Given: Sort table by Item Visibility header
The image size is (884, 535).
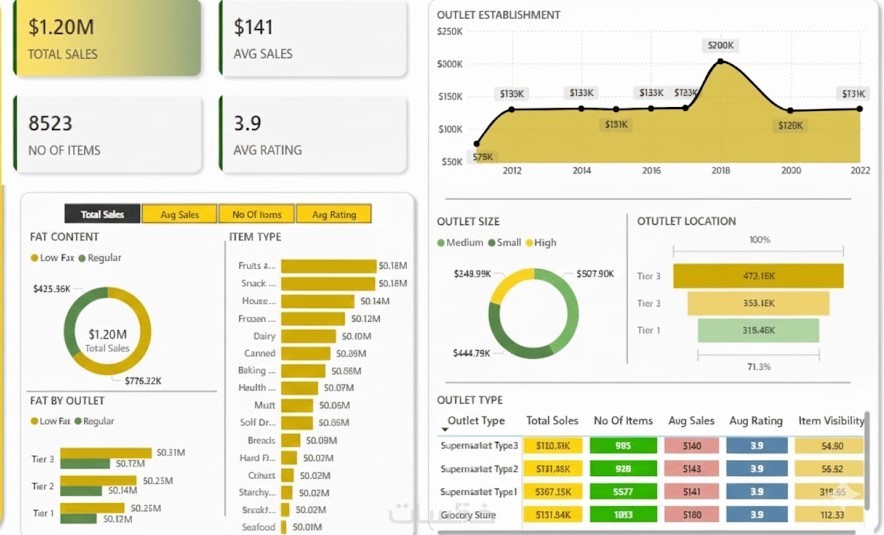Looking at the screenshot, I should pyautogui.click(x=831, y=421).
